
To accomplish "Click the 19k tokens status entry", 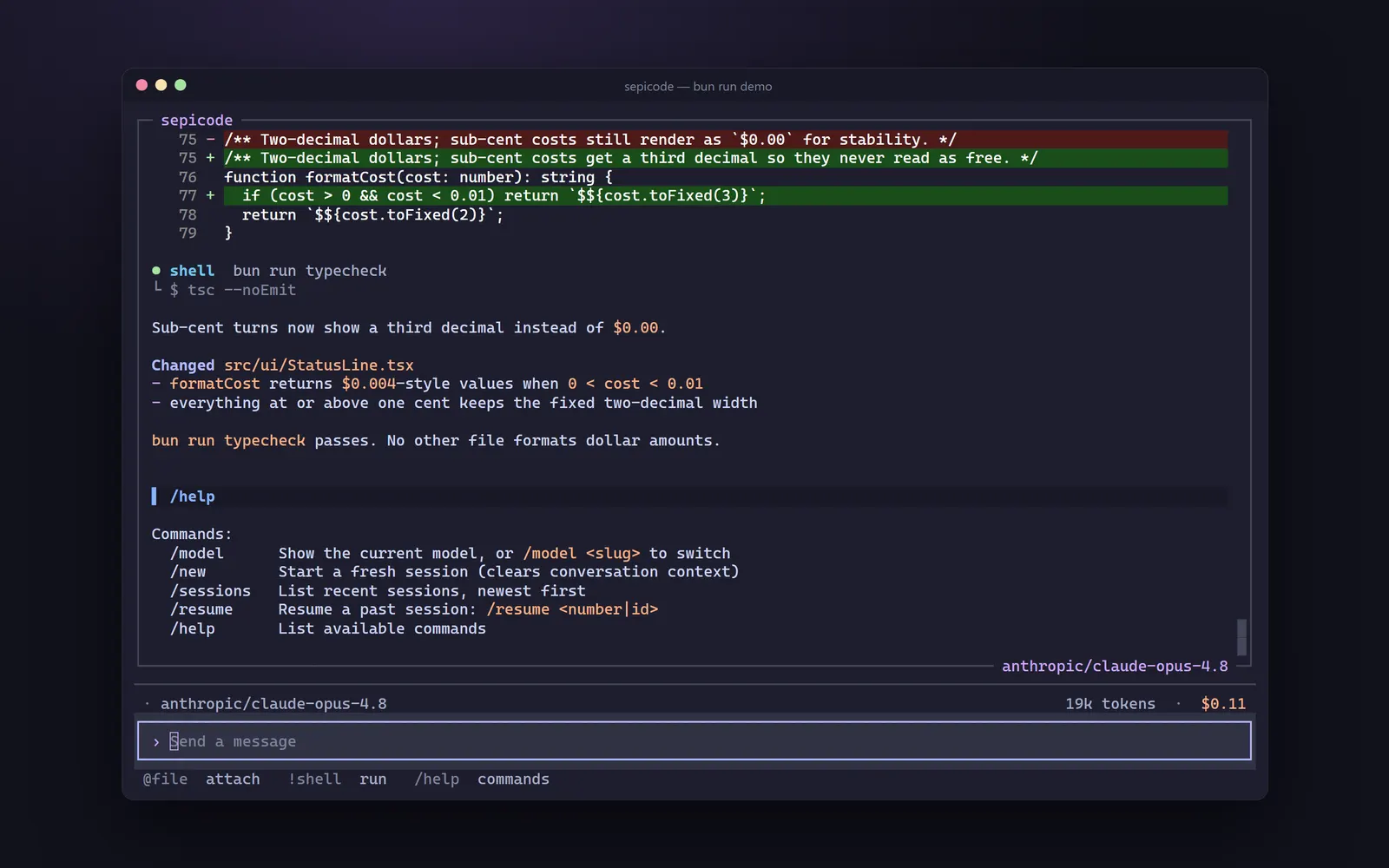I will pos(1110,704).
